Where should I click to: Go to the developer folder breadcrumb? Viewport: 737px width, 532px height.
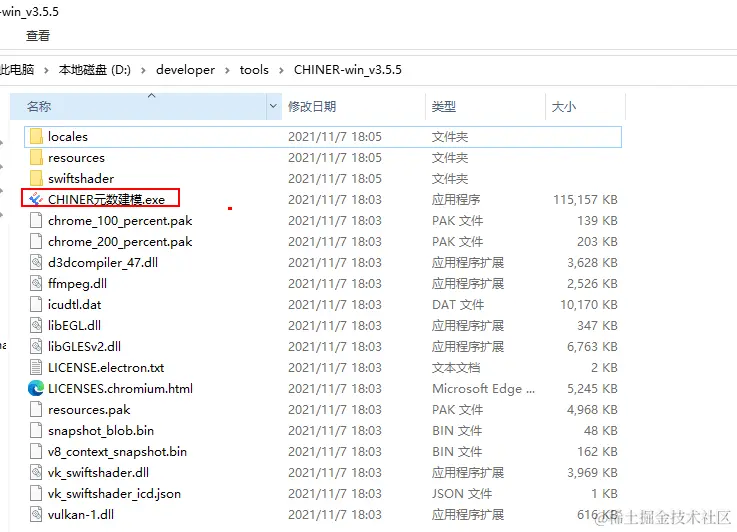click(x=185, y=70)
